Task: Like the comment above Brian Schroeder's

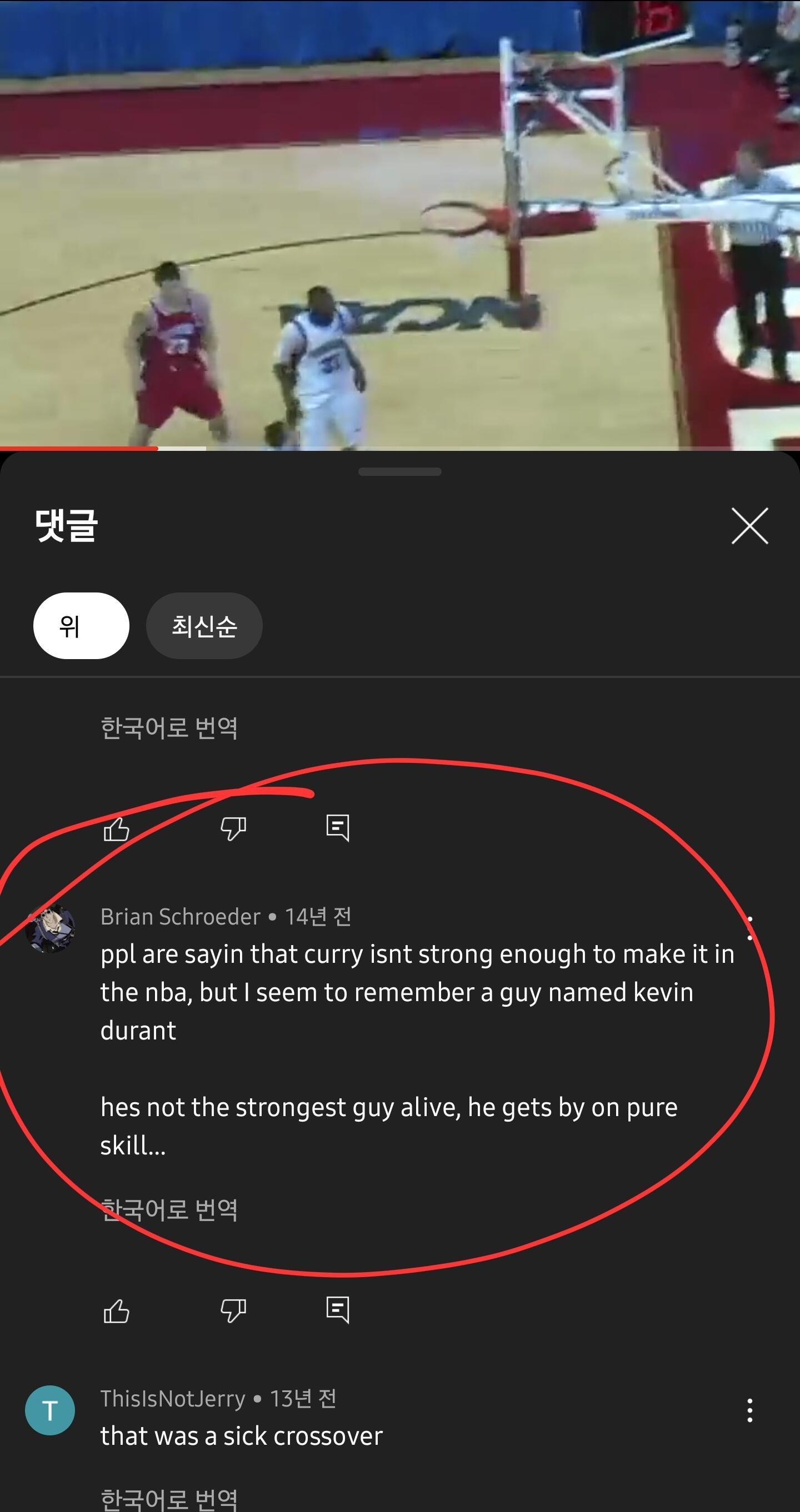Action: pos(116,829)
